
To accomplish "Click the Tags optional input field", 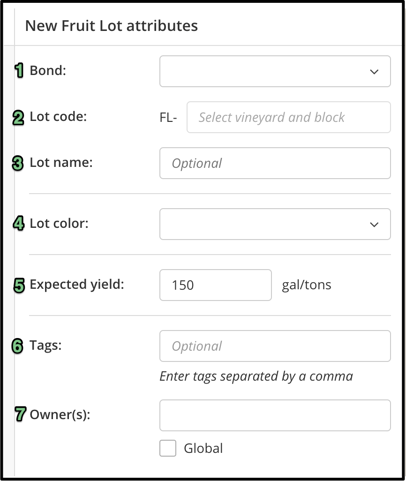I will tap(275, 346).
